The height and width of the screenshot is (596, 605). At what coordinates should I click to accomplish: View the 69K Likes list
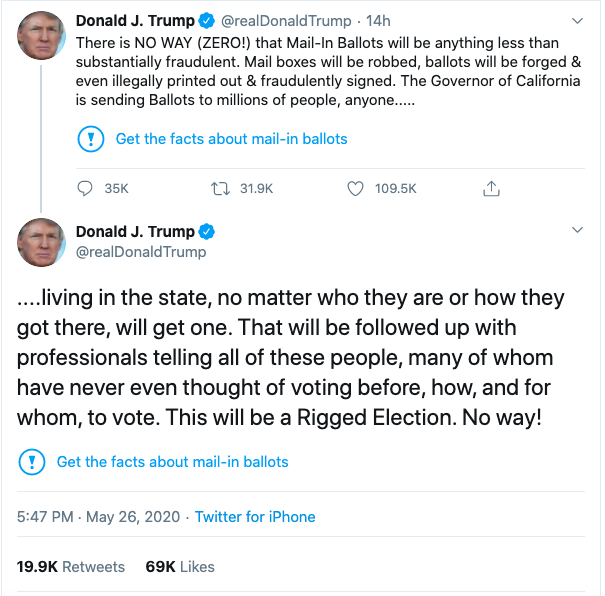(180, 566)
